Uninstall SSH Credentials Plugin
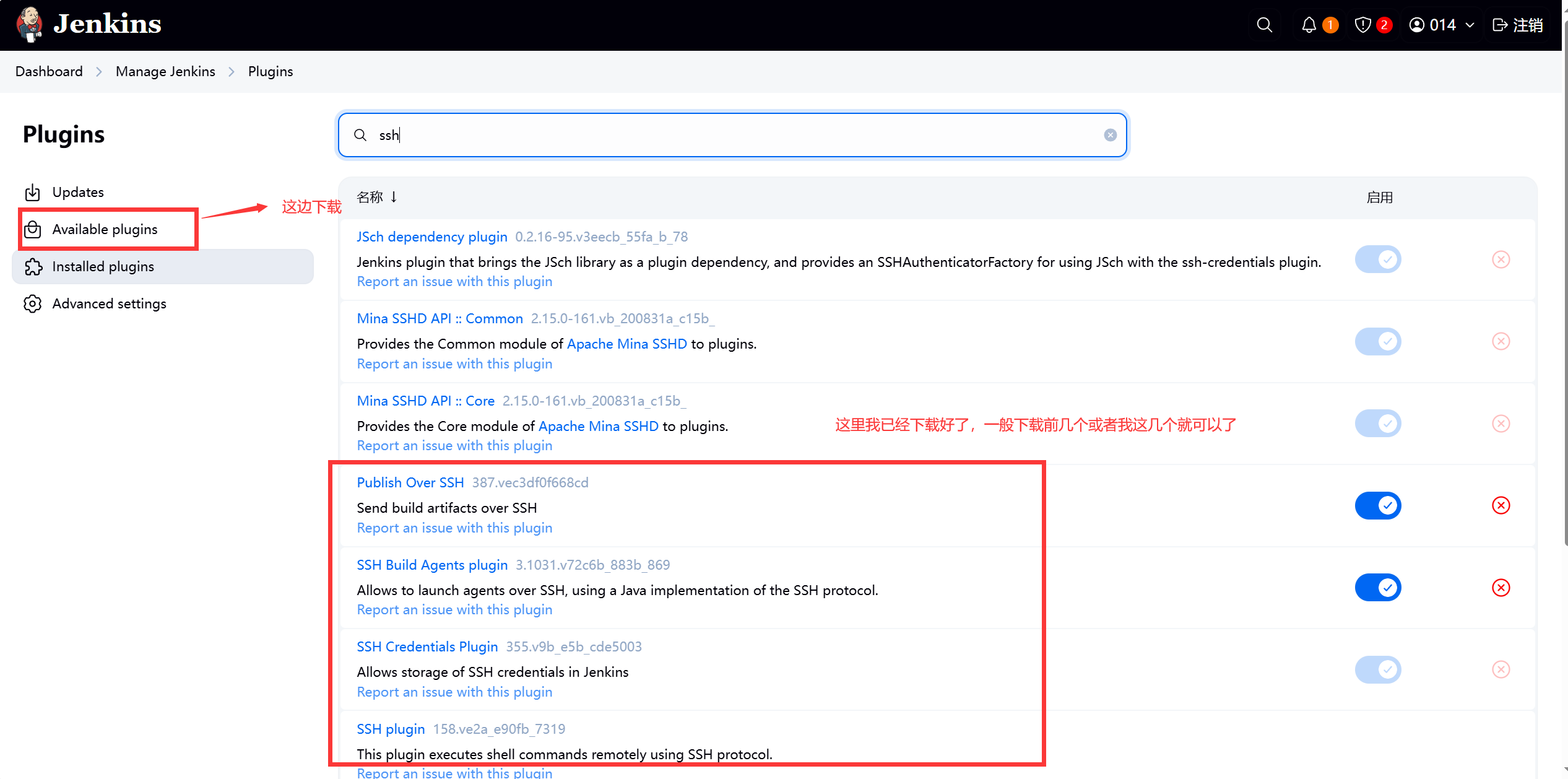Image resolution: width=1568 pixels, height=779 pixels. (1501, 670)
